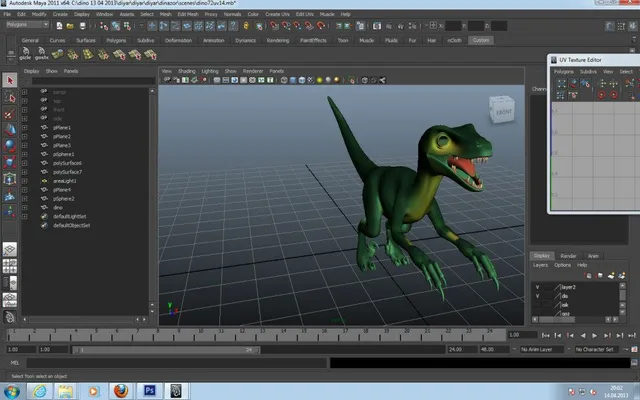Expand defaultLightSet node in Outliner
The image size is (640, 400).
tap(24, 216)
